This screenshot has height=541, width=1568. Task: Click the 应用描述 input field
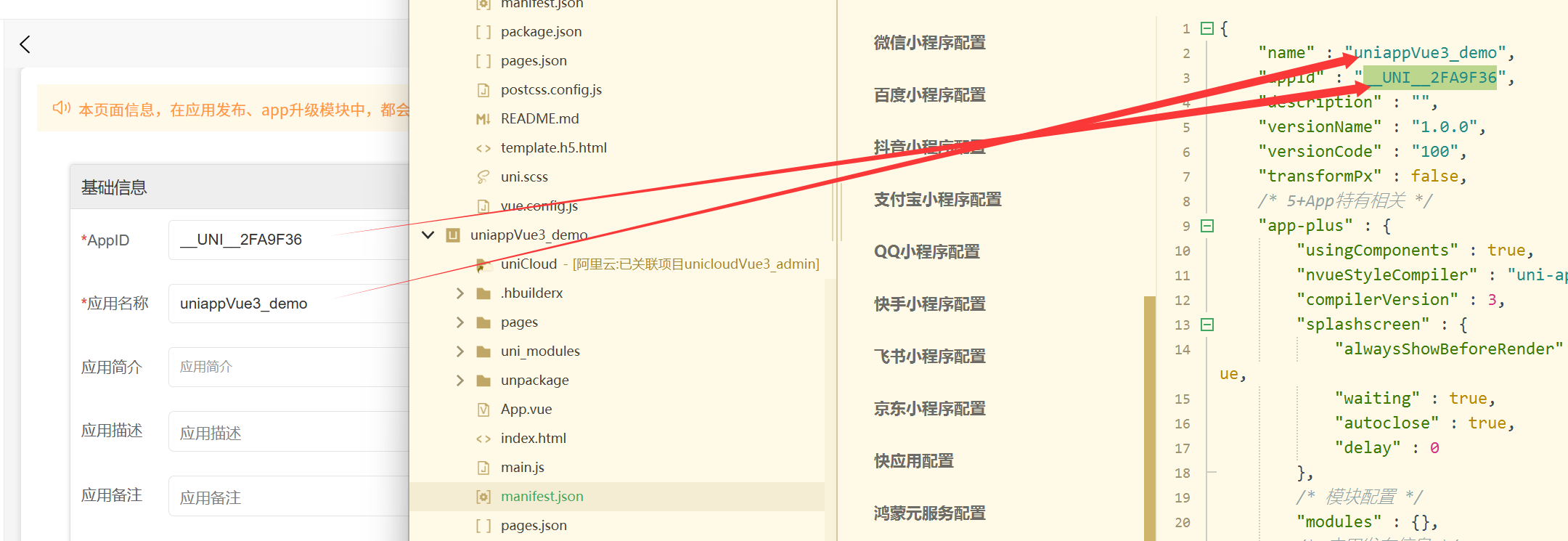(289, 431)
